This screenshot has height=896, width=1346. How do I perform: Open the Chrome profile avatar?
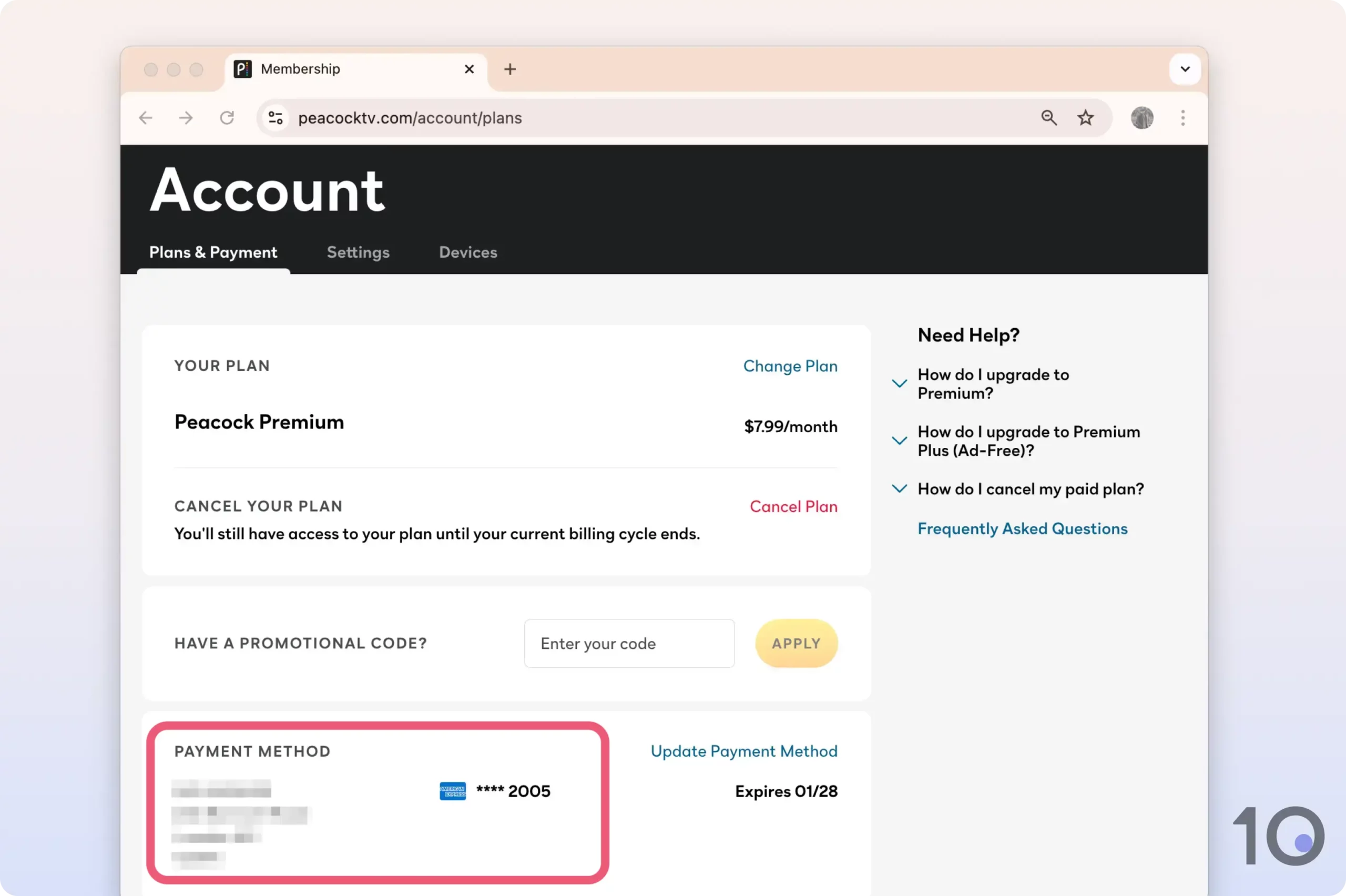1142,118
